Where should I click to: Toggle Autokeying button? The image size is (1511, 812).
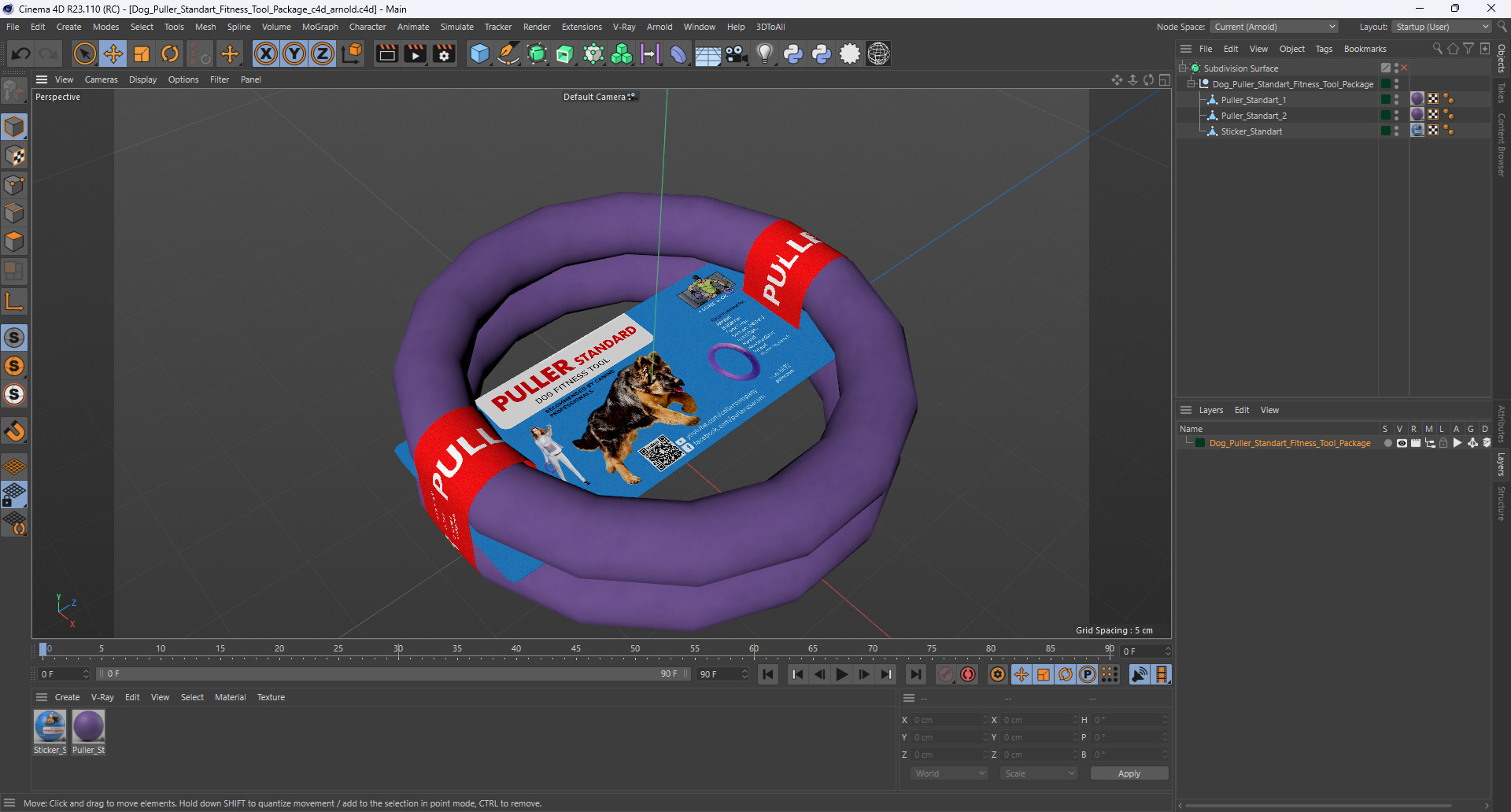pos(968,674)
